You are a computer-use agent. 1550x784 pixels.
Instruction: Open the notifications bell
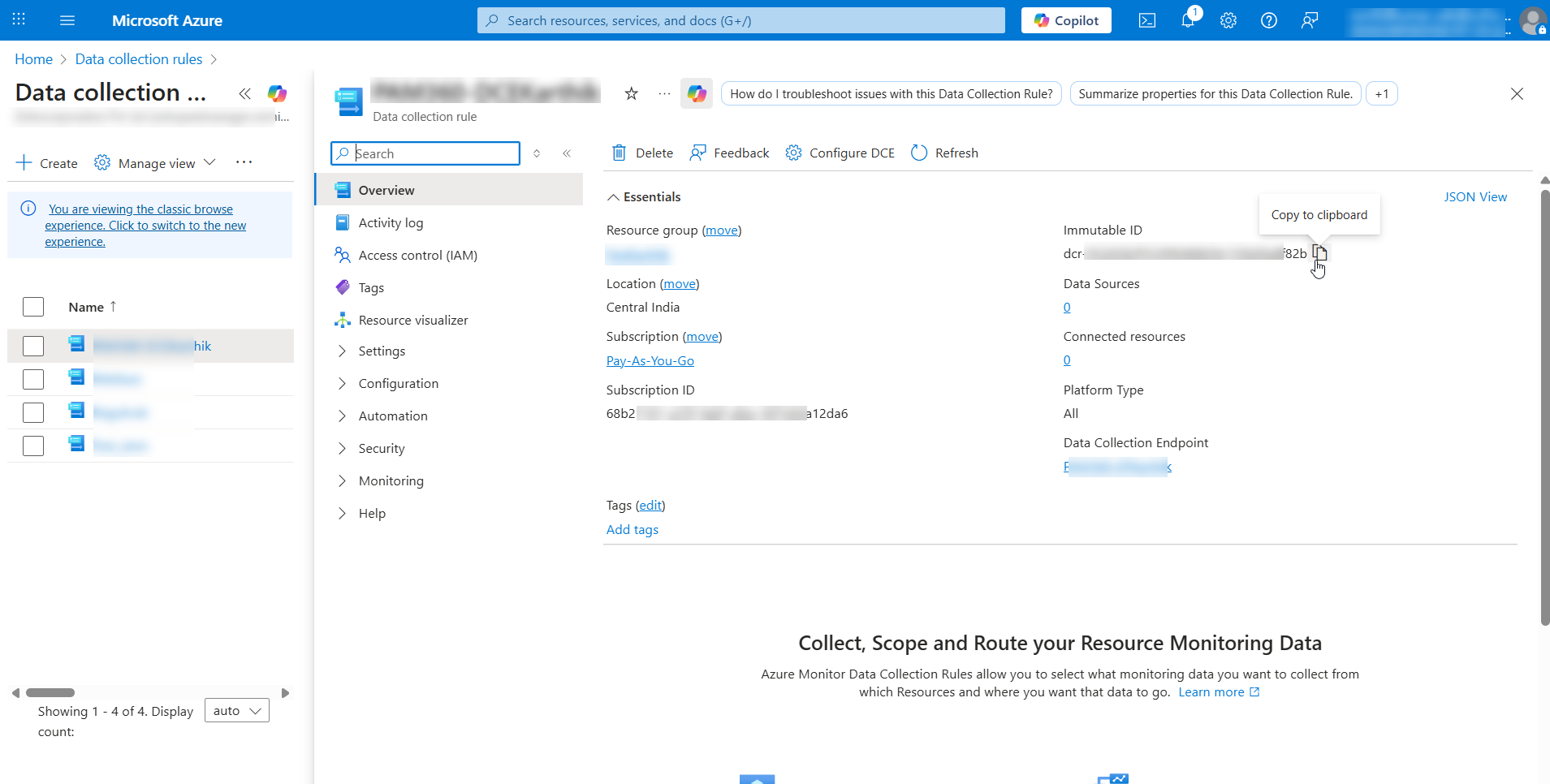click(1188, 20)
